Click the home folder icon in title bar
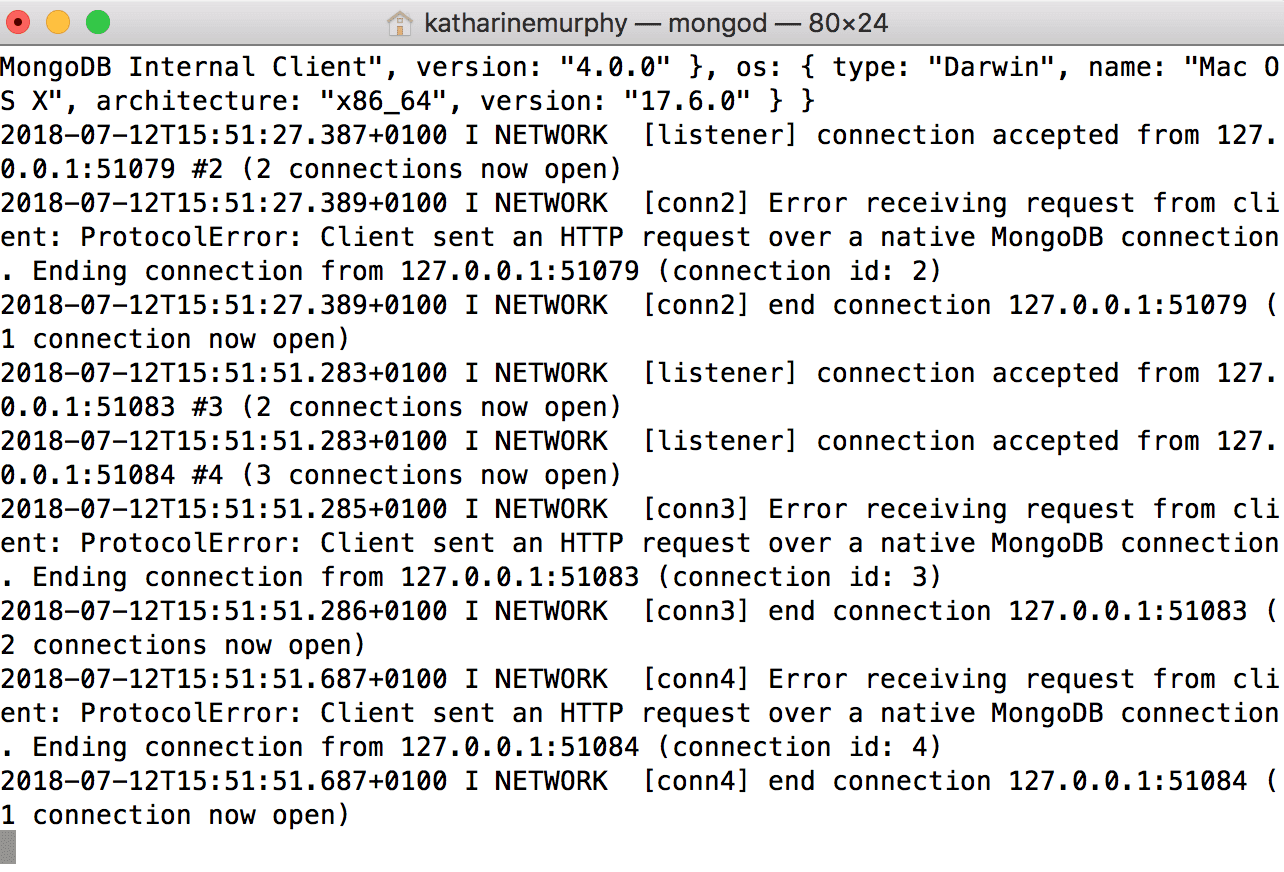The height and width of the screenshot is (872, 1284). pyautogui.click(x=400, y=22)
